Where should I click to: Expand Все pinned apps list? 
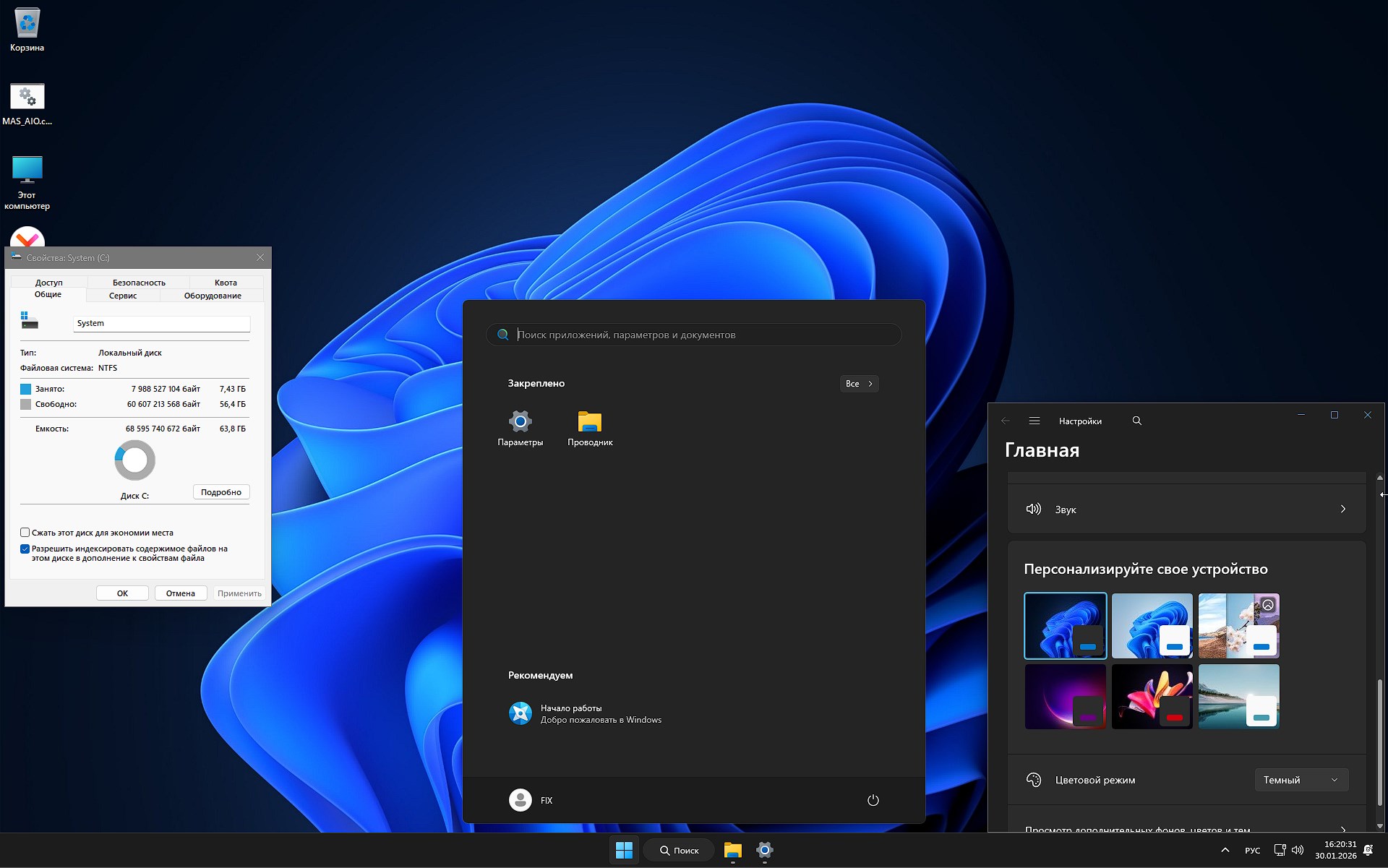click(860, 384)
